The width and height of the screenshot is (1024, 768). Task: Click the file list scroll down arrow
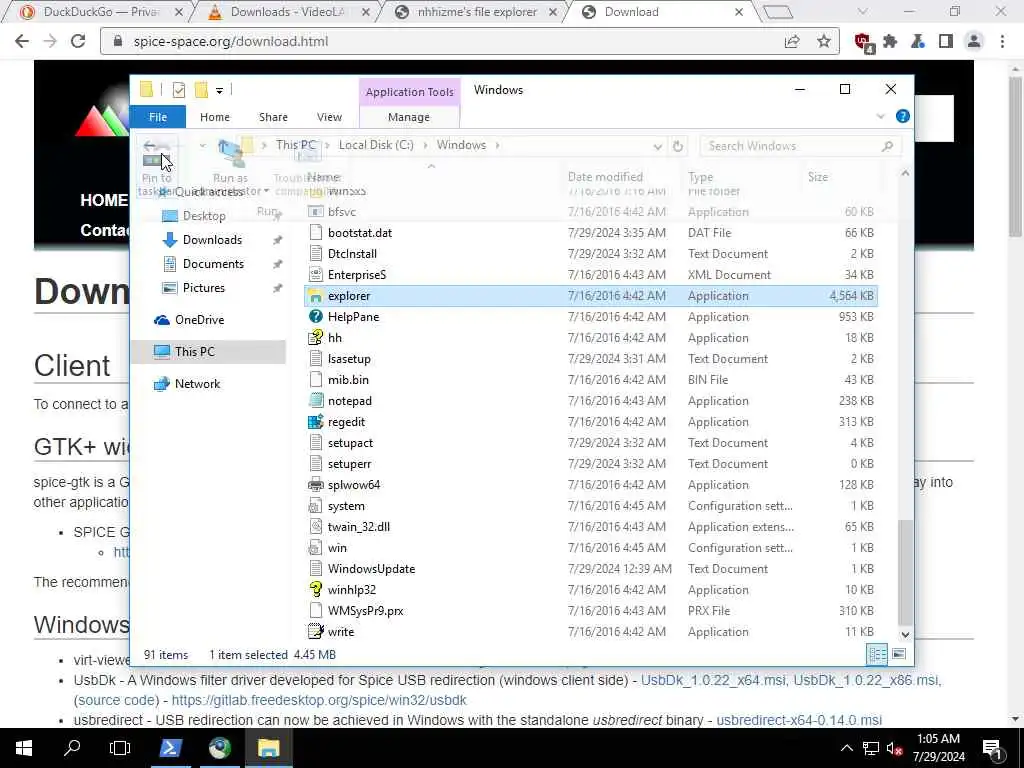905,634
